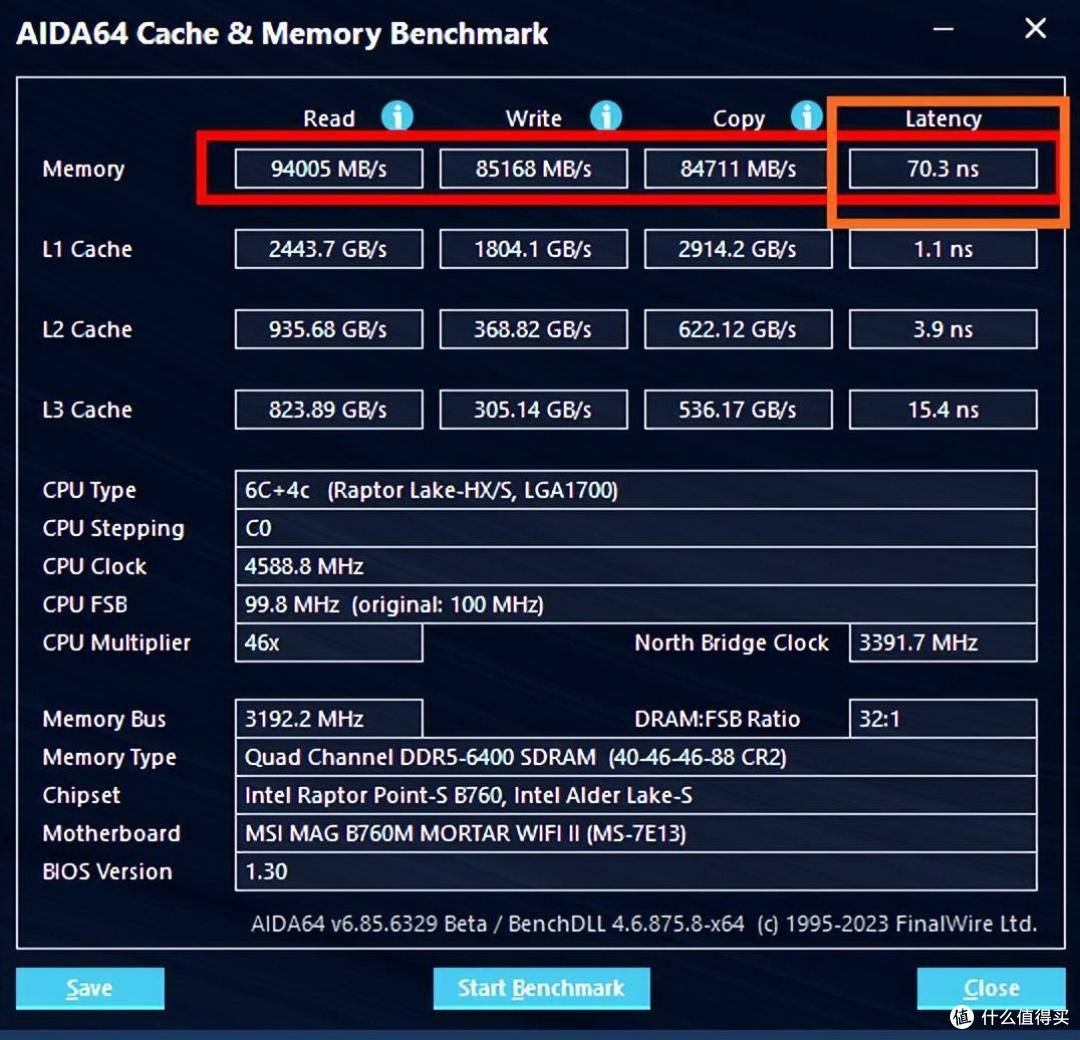Click the L2 Cache row label
The height and width of the screenshot is (1040, 1080).
[x=87, y=329]
